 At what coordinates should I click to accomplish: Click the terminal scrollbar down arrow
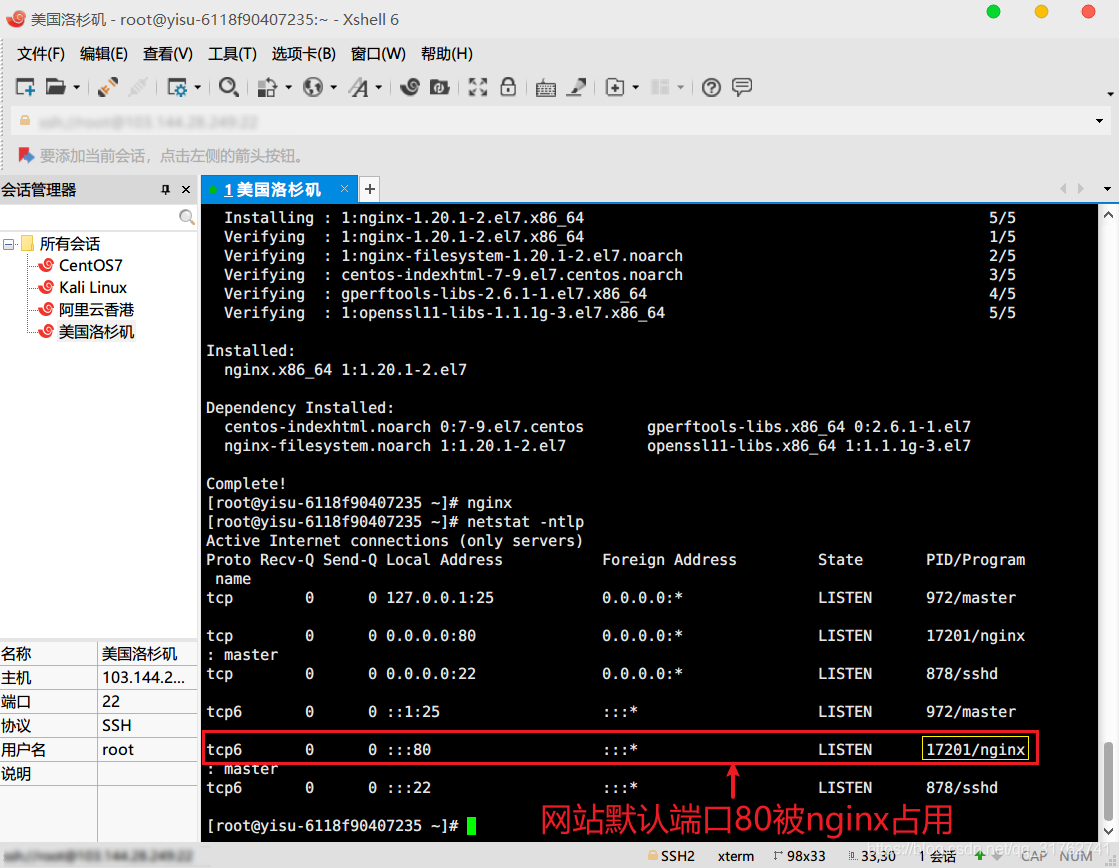click(x=1108, y=832)
